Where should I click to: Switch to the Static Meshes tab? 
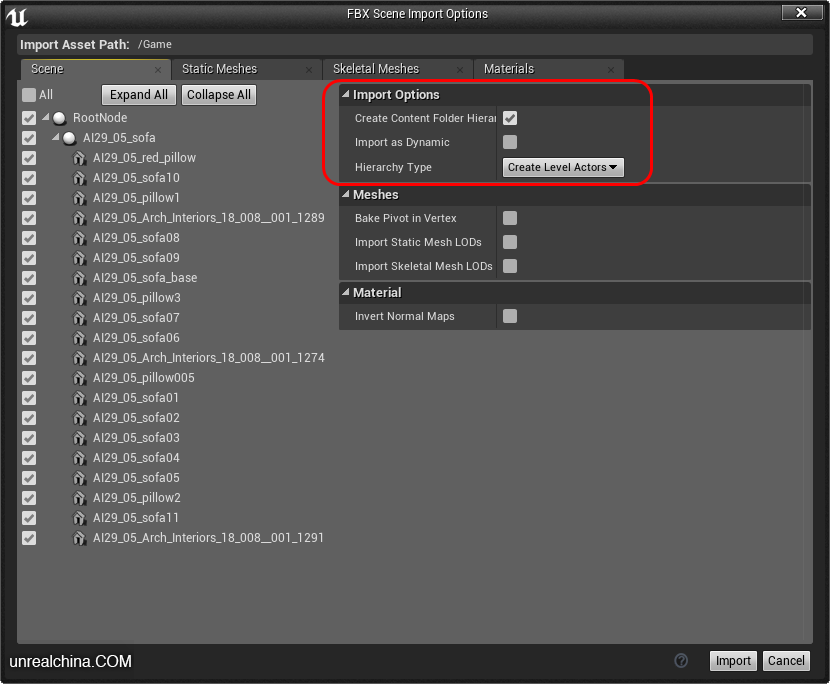point(247,69)
